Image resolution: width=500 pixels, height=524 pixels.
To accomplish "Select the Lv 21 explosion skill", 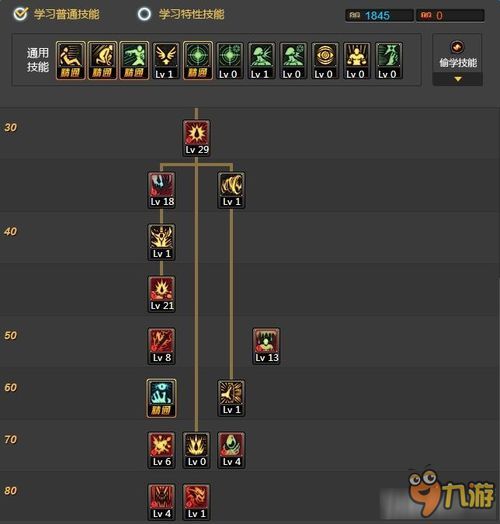I will coord(161,294).
